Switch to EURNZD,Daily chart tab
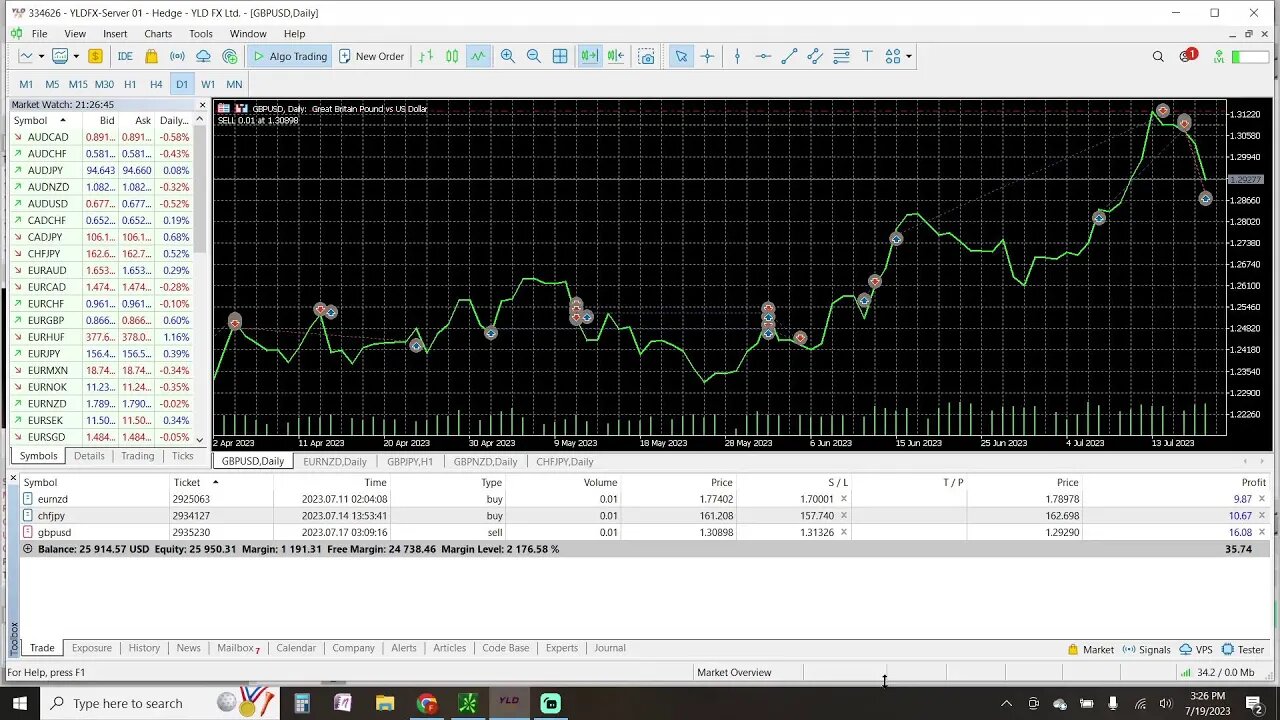1280x720 pixels. pyautogui.click(x=335, y=462)
